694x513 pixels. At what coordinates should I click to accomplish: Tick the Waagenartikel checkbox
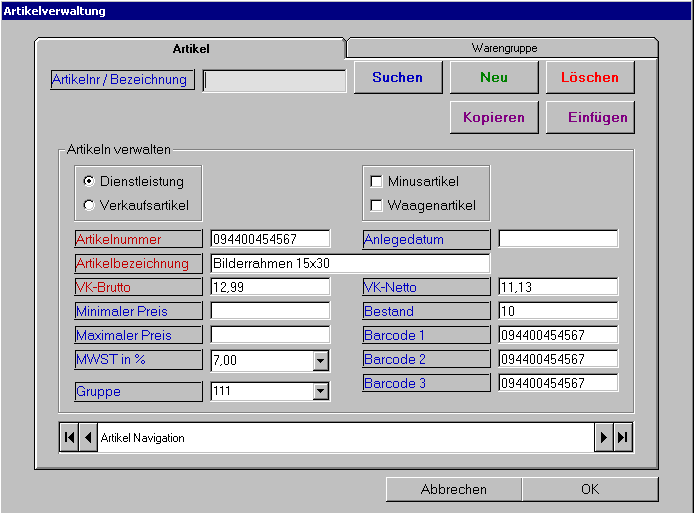click(377, 206)
